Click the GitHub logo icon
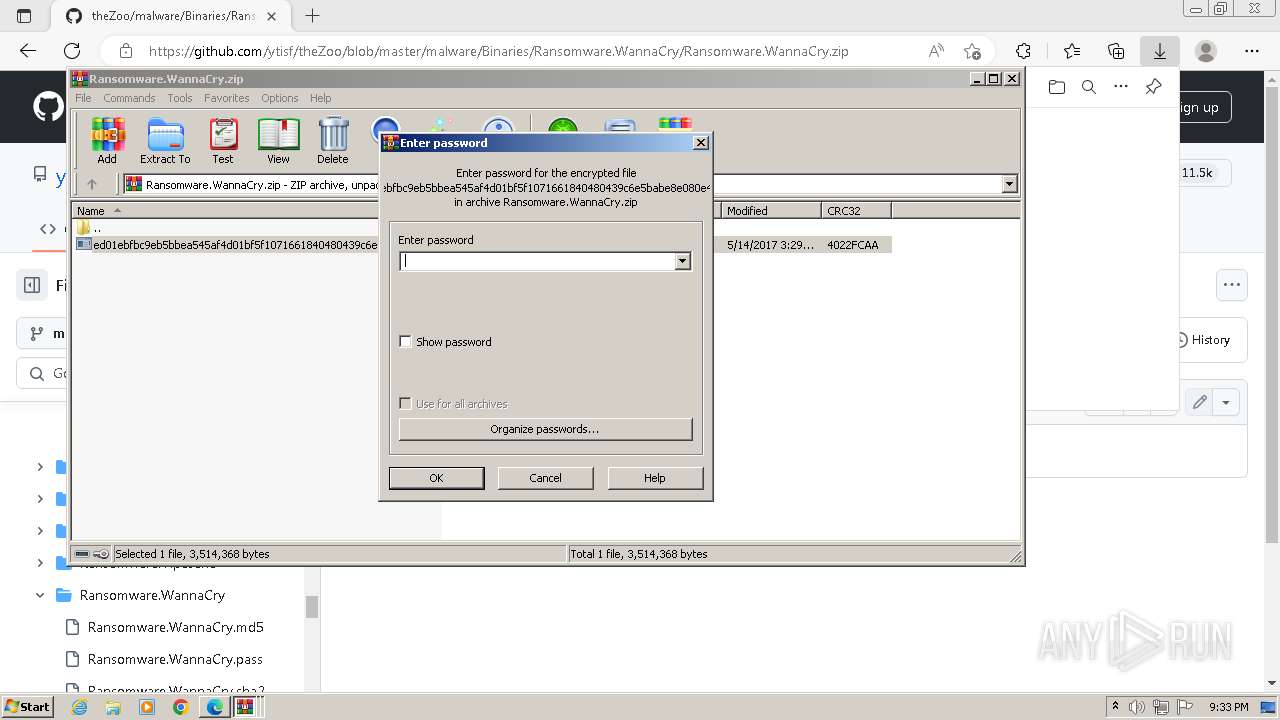Screen dimensions: 1280x720 tap(48, 107)
